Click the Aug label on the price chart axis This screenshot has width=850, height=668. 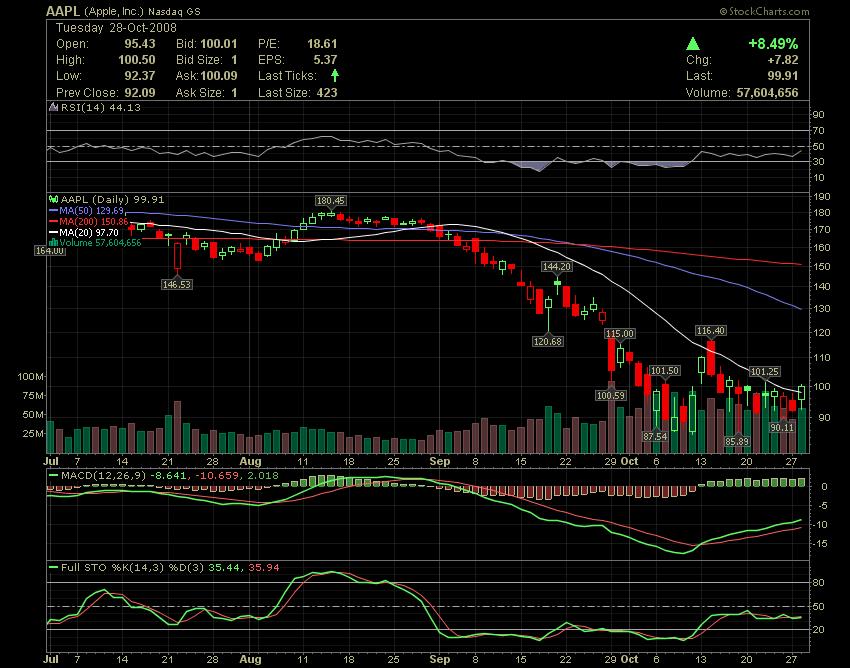click(250, 461)
